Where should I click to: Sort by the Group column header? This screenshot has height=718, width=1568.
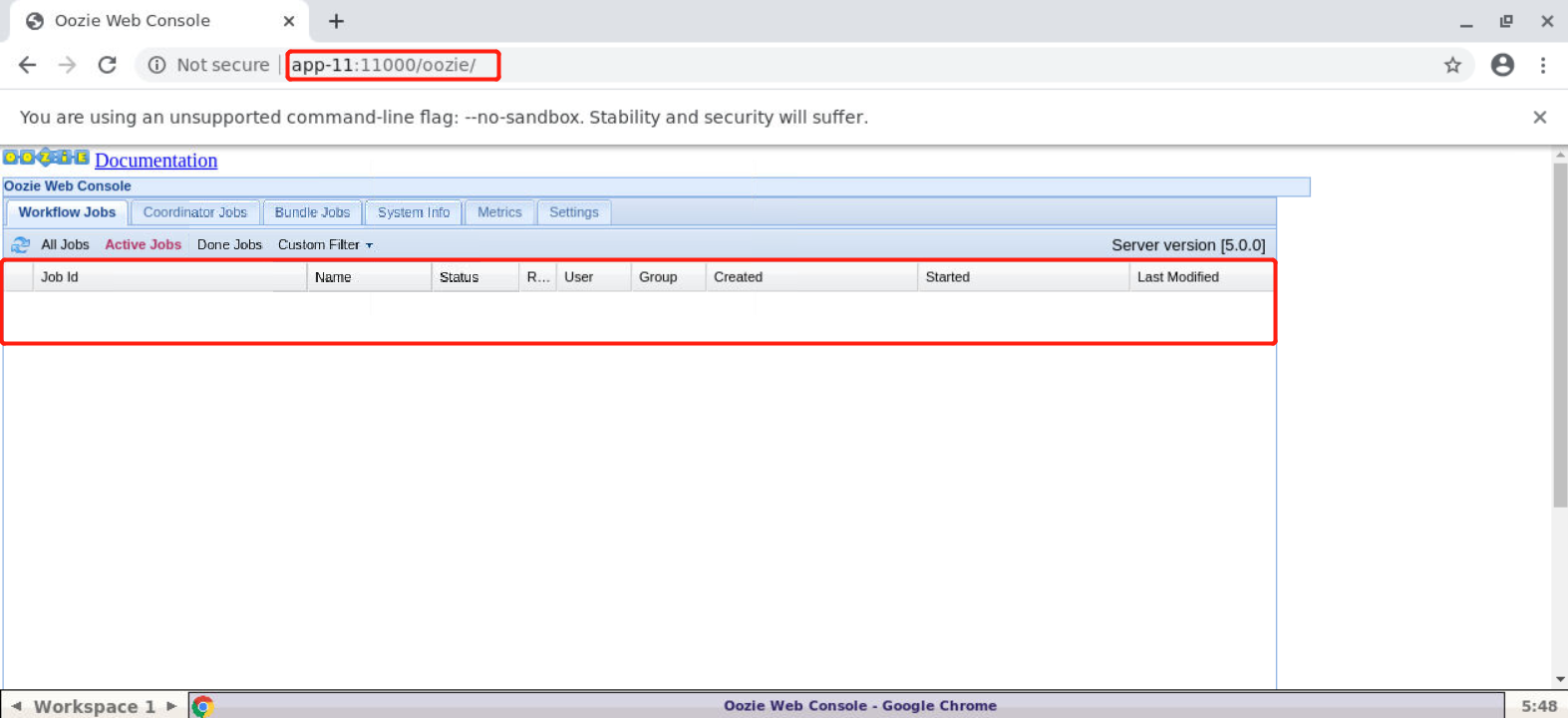[x=668, y=277]
